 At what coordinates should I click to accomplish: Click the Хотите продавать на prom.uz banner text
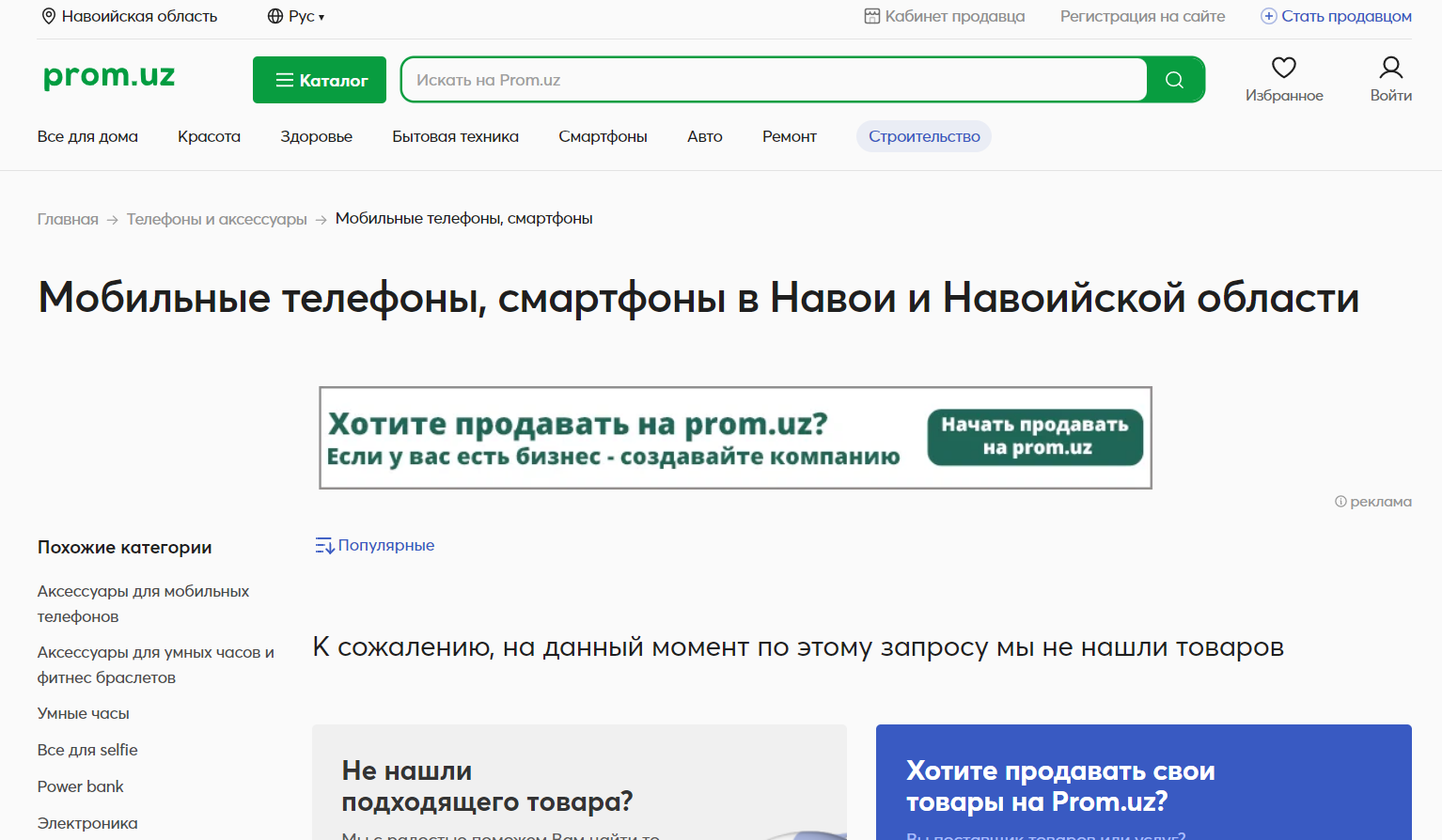tap(613, 438)
